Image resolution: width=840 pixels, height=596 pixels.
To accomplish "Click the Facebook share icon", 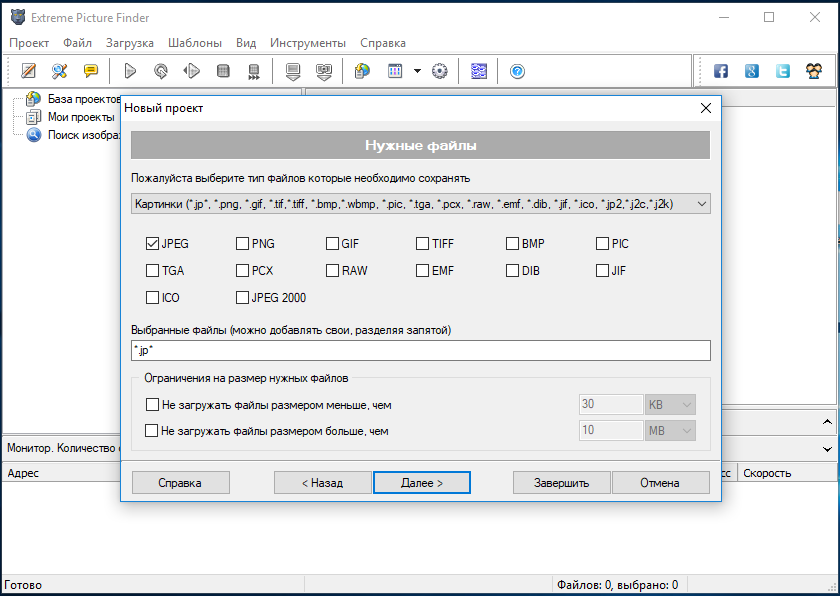I will tap(721, 71).
